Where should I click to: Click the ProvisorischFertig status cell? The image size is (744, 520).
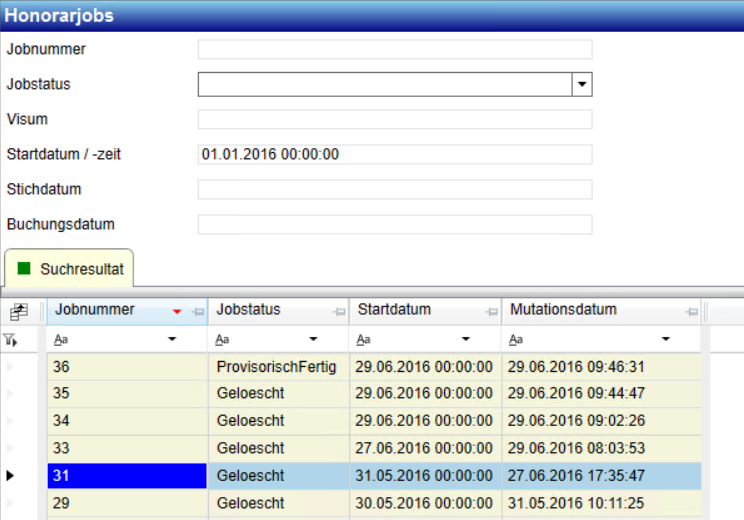tap(279, 367)
